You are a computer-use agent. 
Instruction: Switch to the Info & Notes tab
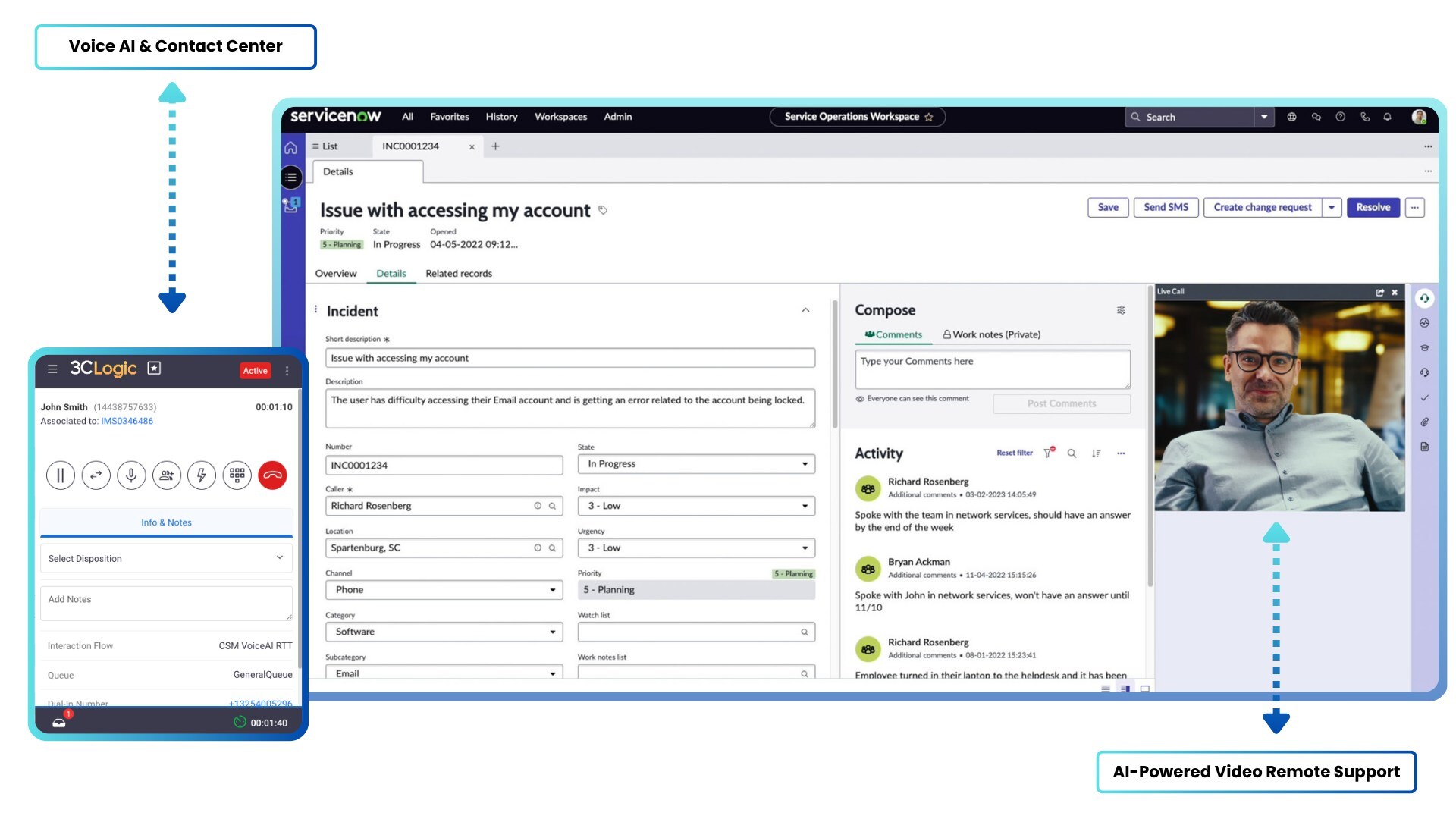point(166,522)
